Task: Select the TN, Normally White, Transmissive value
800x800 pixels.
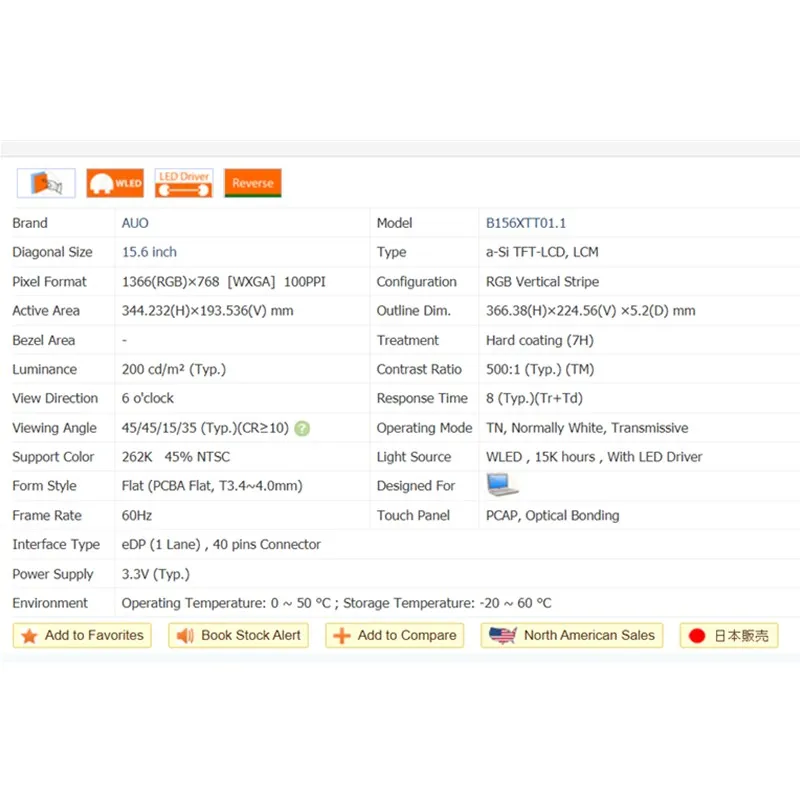Action: (587, 428)
